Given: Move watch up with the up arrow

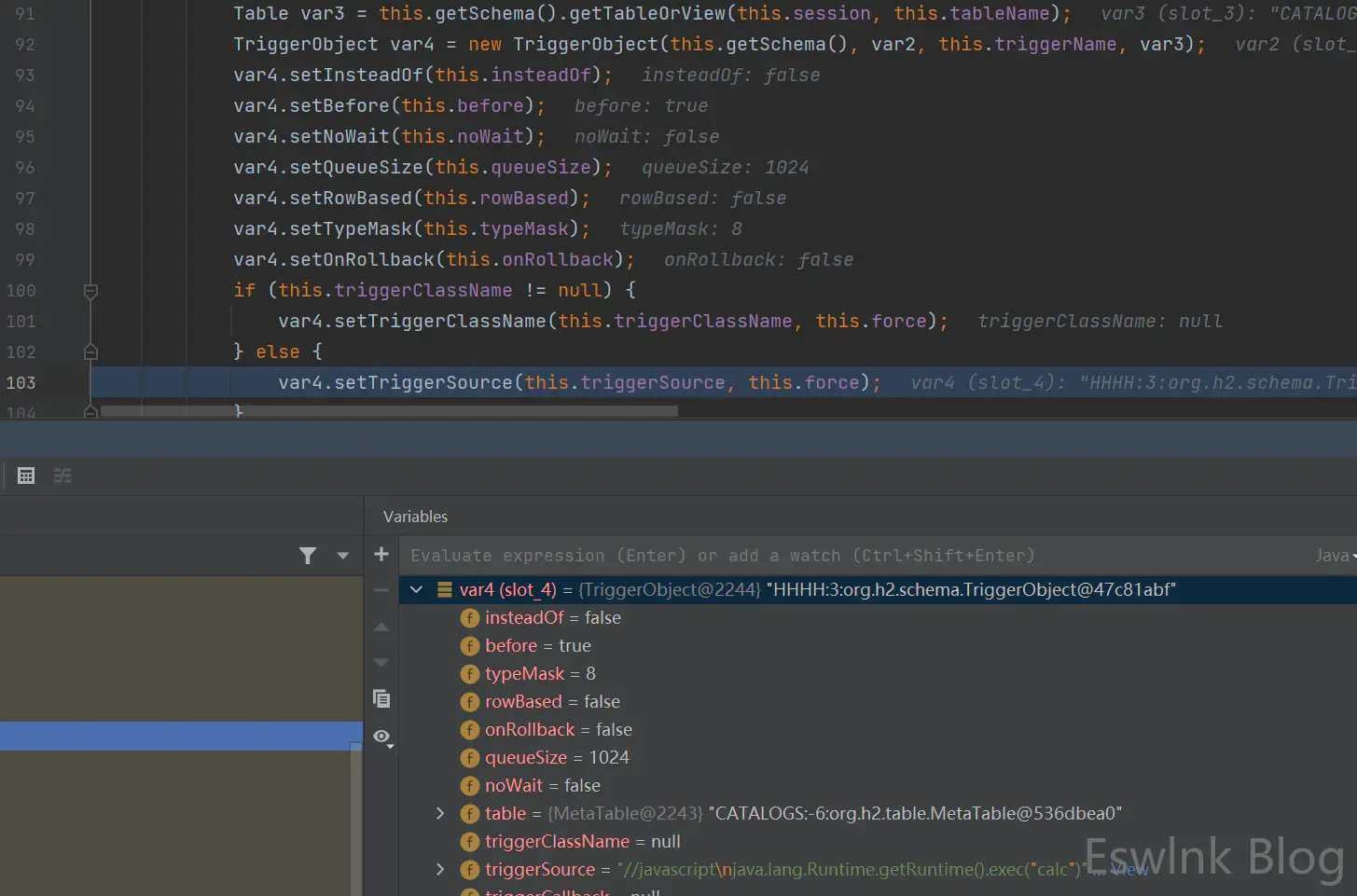Looking at the screenshot, I should coord(381,627).
